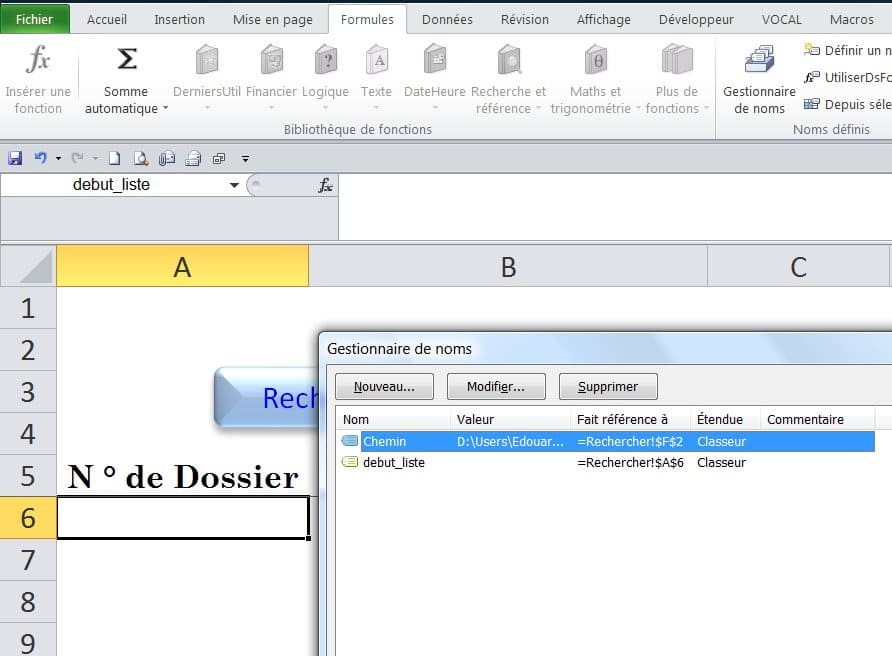Click the Définir un nom icon
Screen dimensions: 892x656
point(812,50)
